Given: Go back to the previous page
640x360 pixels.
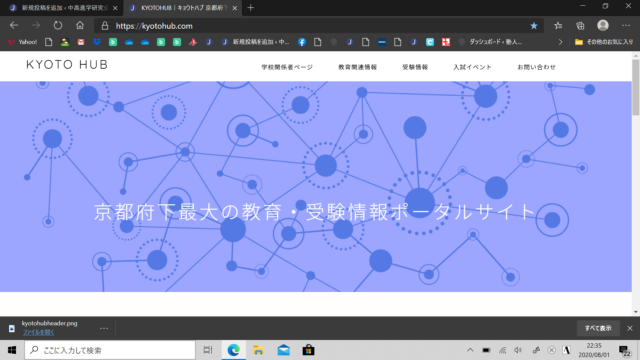Looking at the screenshot, I should [x=14, y=25].
